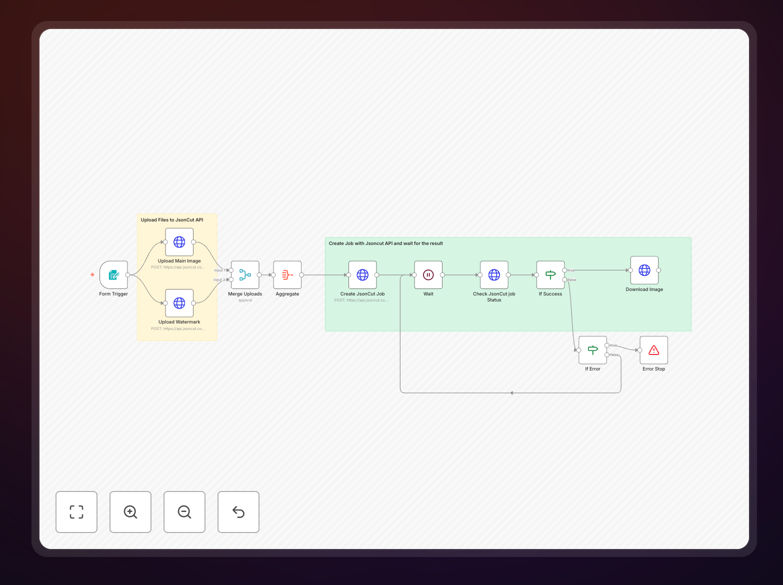This screenshot has width=783, height=585.
Task: Click the 'Merge Uploads' label
Action: click(x=245, y=294)
